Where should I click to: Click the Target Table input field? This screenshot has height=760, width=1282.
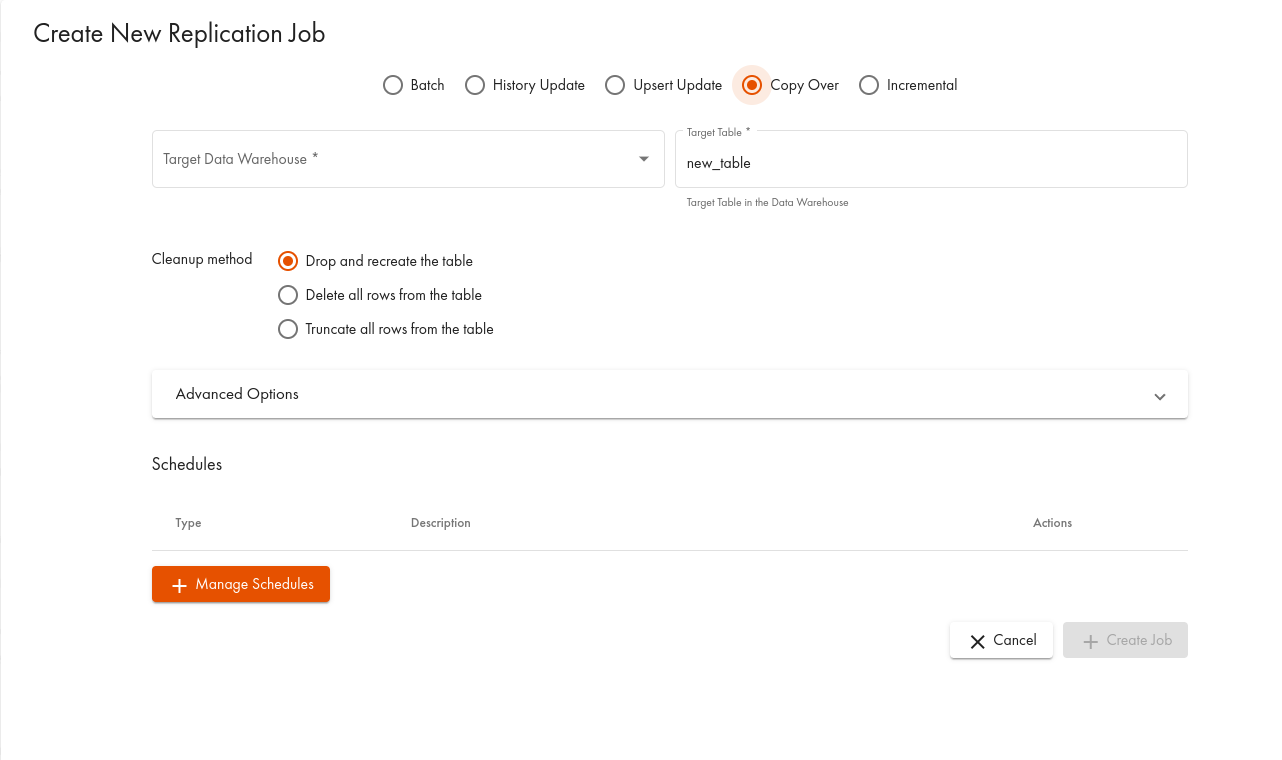click(931, 163)
